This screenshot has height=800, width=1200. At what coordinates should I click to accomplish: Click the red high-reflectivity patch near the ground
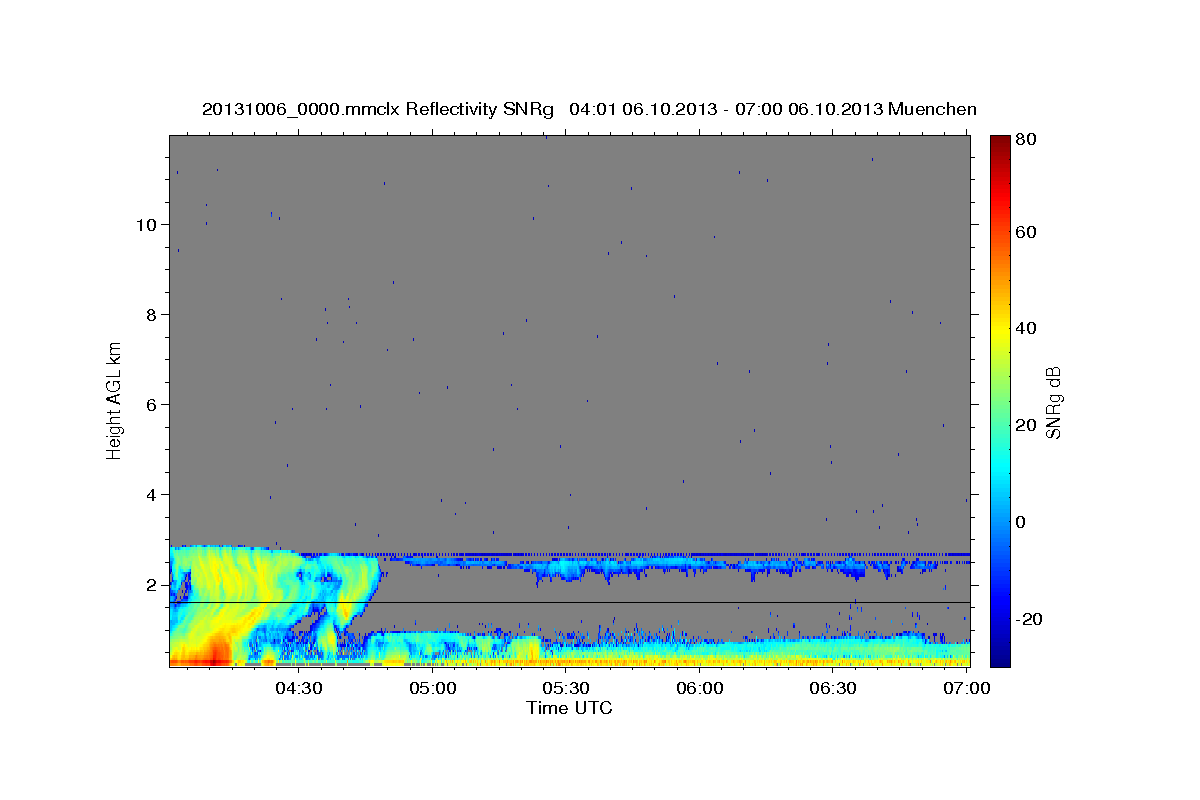[x=203, y=655]
